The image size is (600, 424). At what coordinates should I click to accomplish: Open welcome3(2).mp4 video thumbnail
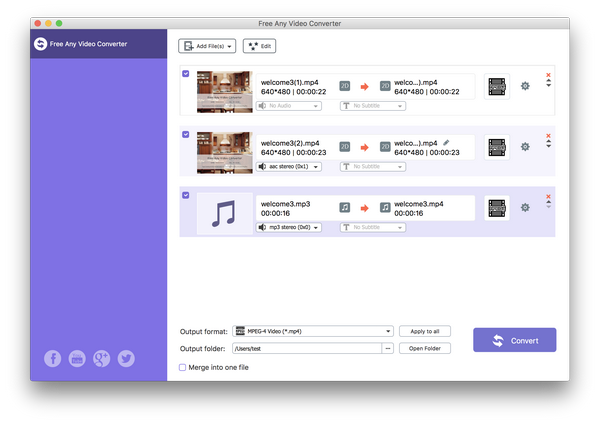tap(225, 153)
